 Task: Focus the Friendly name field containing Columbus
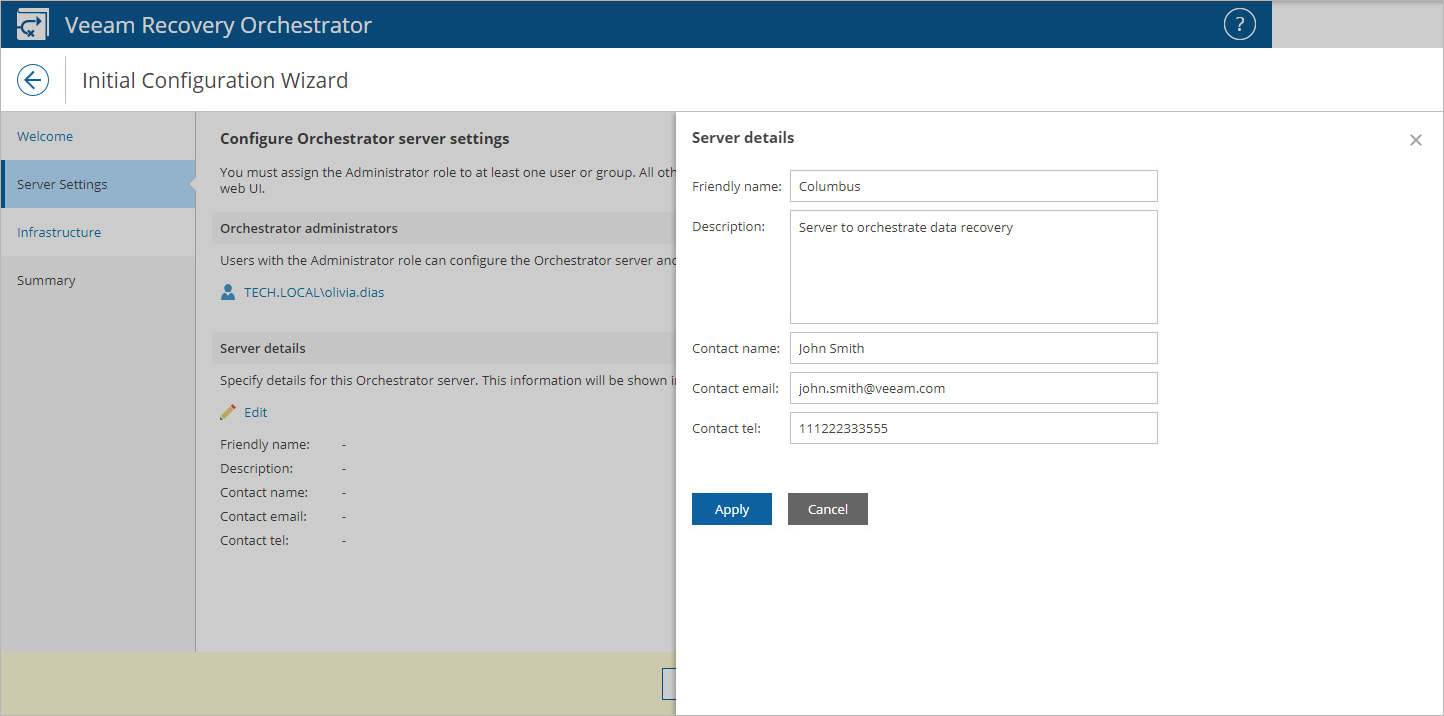[973, 186]
